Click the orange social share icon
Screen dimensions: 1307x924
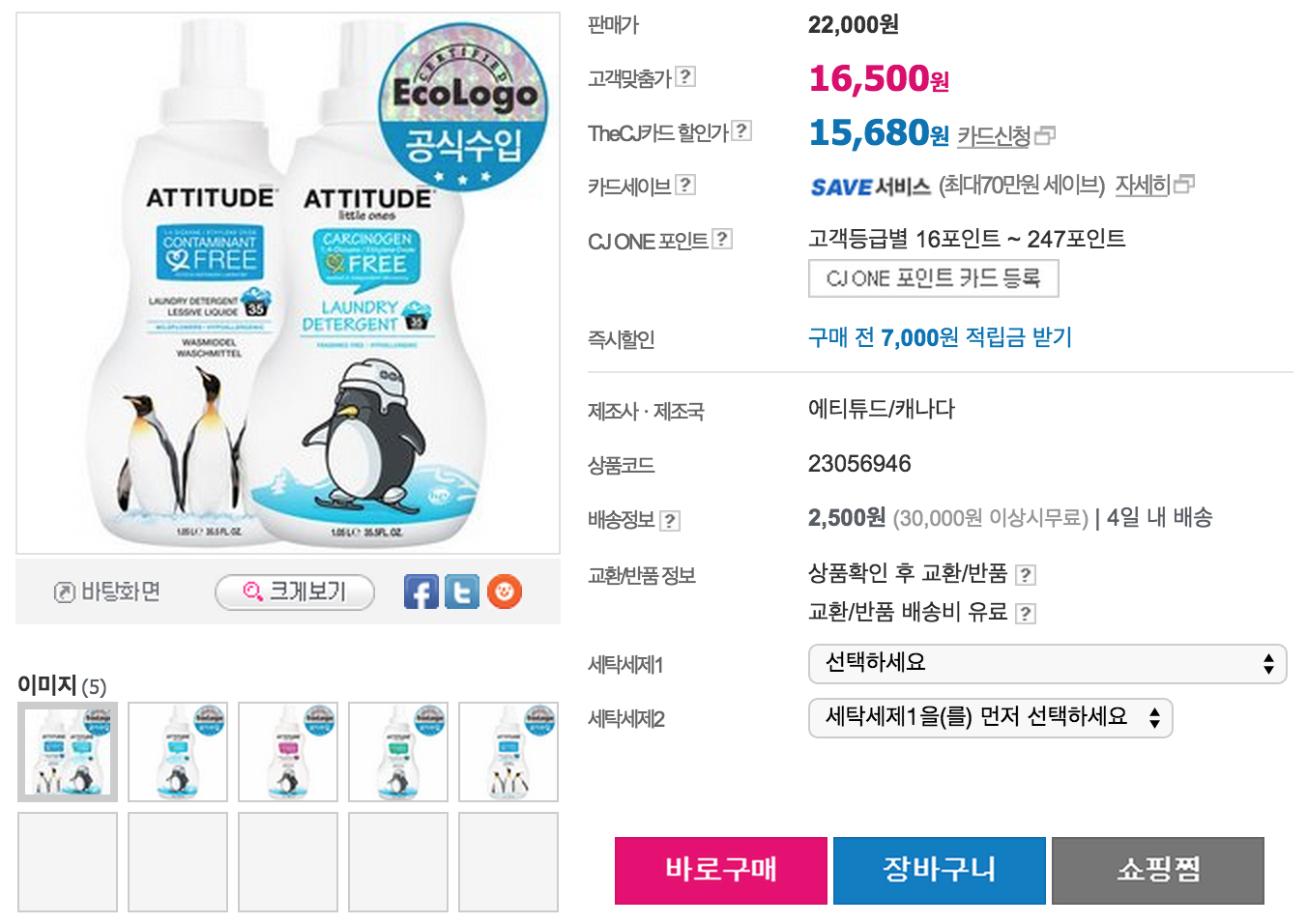tap(505, 592)
